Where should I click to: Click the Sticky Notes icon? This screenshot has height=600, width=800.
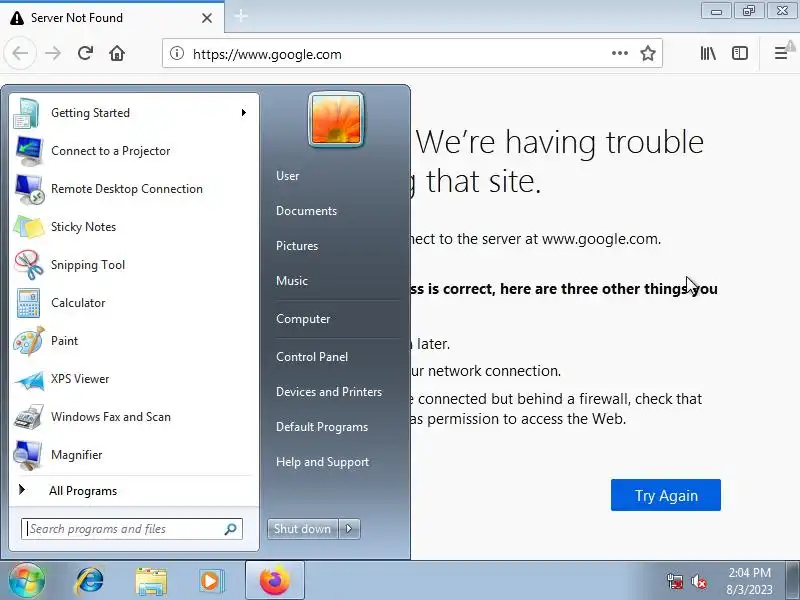(29, 227)
